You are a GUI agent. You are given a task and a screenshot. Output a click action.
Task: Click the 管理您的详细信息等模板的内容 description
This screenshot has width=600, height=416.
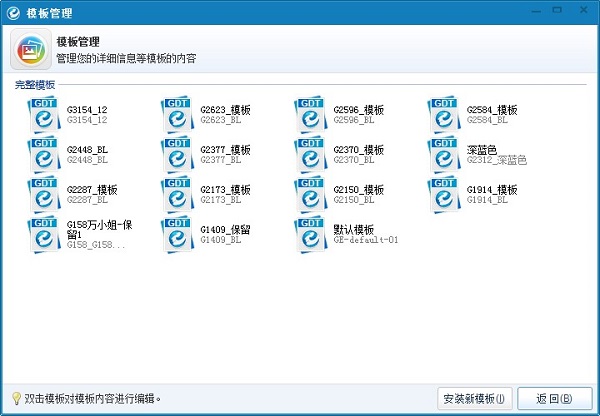tap(126, 59)
